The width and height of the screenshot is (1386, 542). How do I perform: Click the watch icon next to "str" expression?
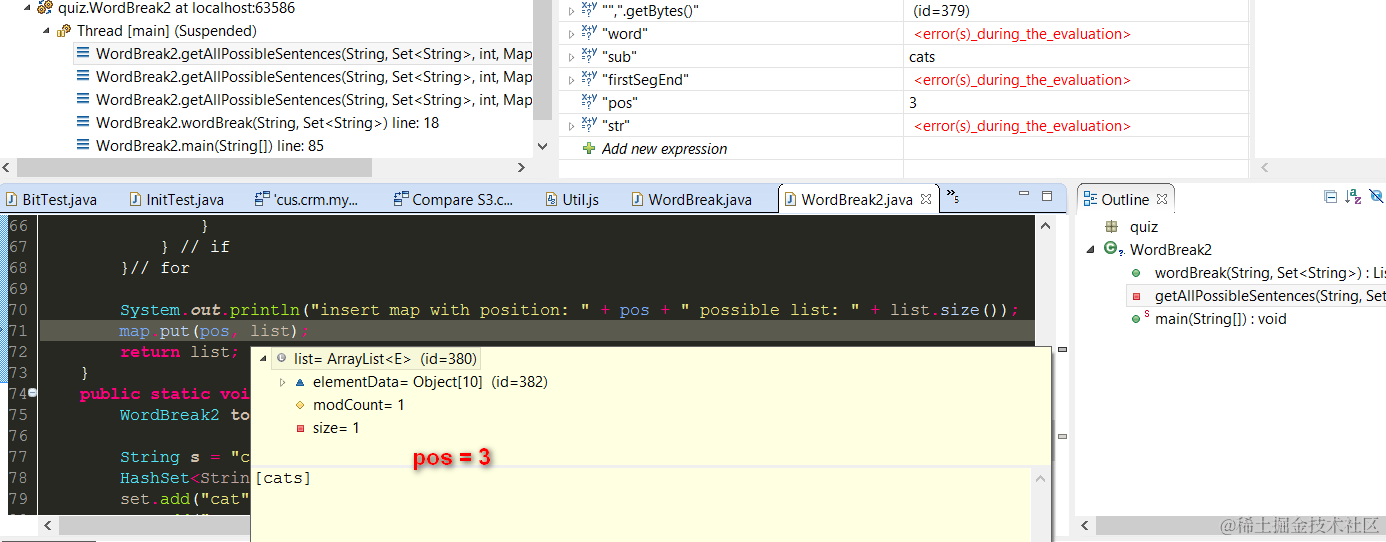pos(588,126)
